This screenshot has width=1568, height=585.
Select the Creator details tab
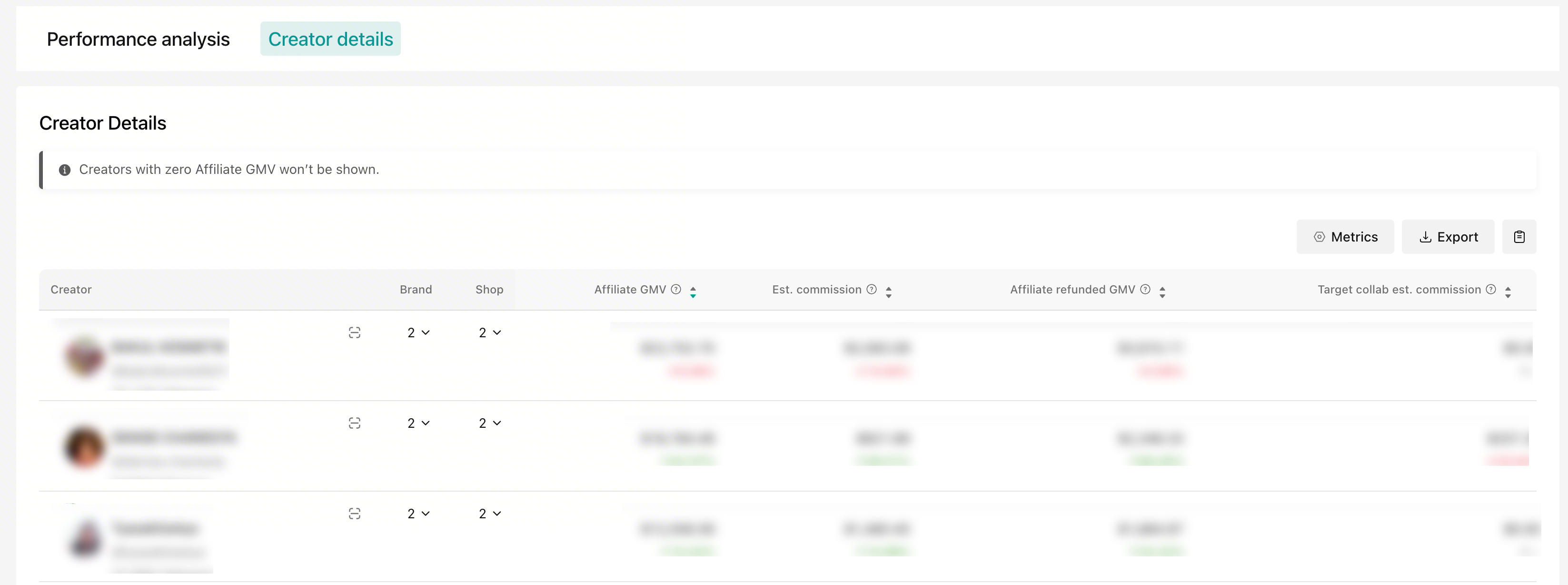tap(330, 39)
